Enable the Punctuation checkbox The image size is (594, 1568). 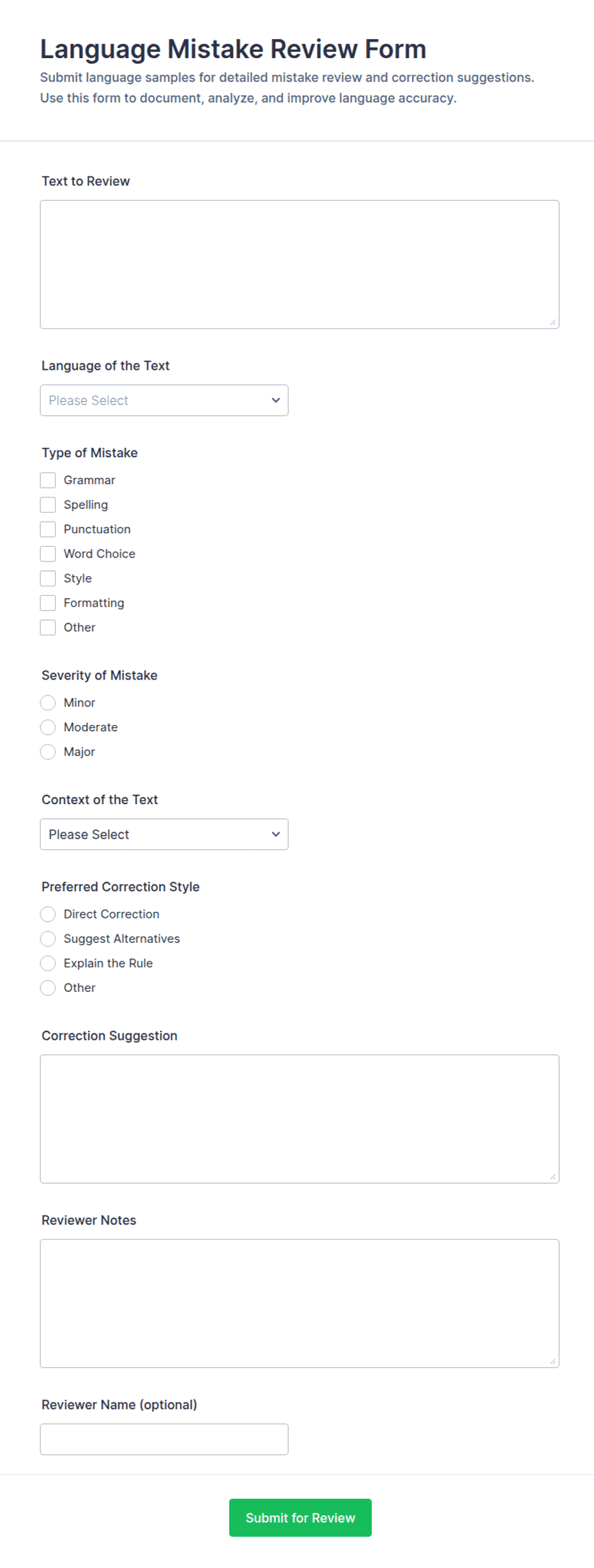[48, 529]
